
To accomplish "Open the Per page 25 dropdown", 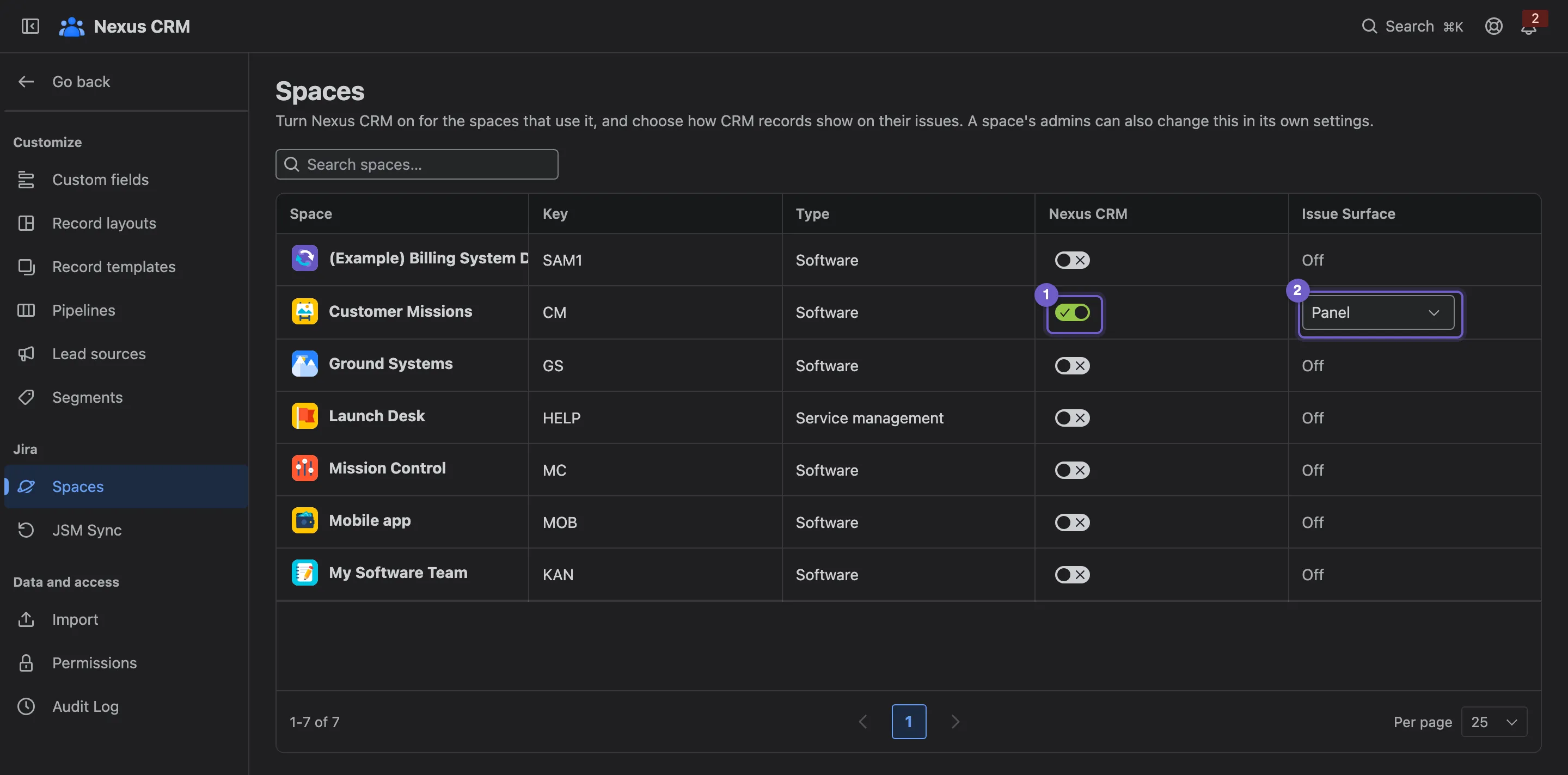I will (x=1494, y=722).
